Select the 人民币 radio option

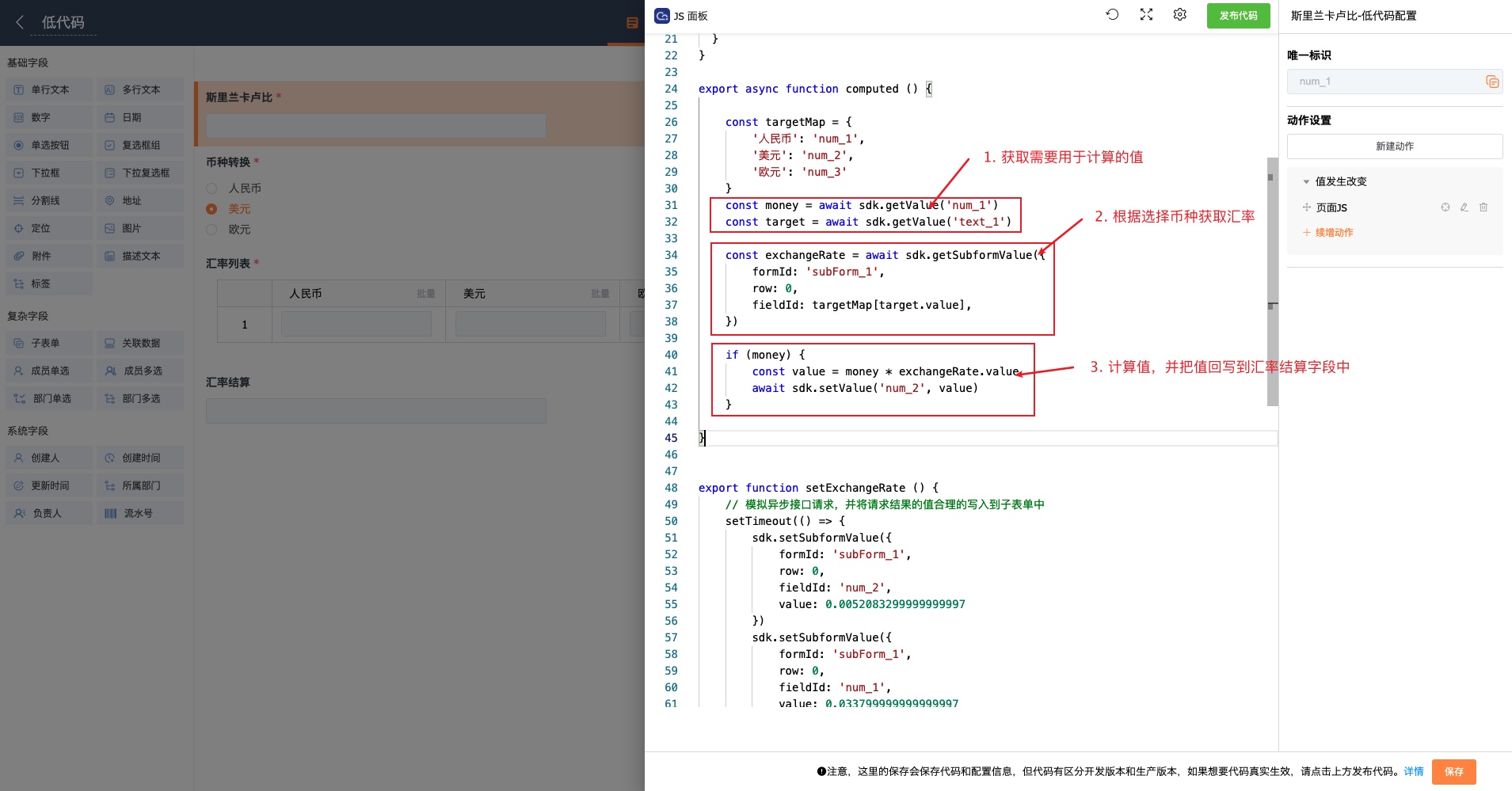tap(211, 188)
